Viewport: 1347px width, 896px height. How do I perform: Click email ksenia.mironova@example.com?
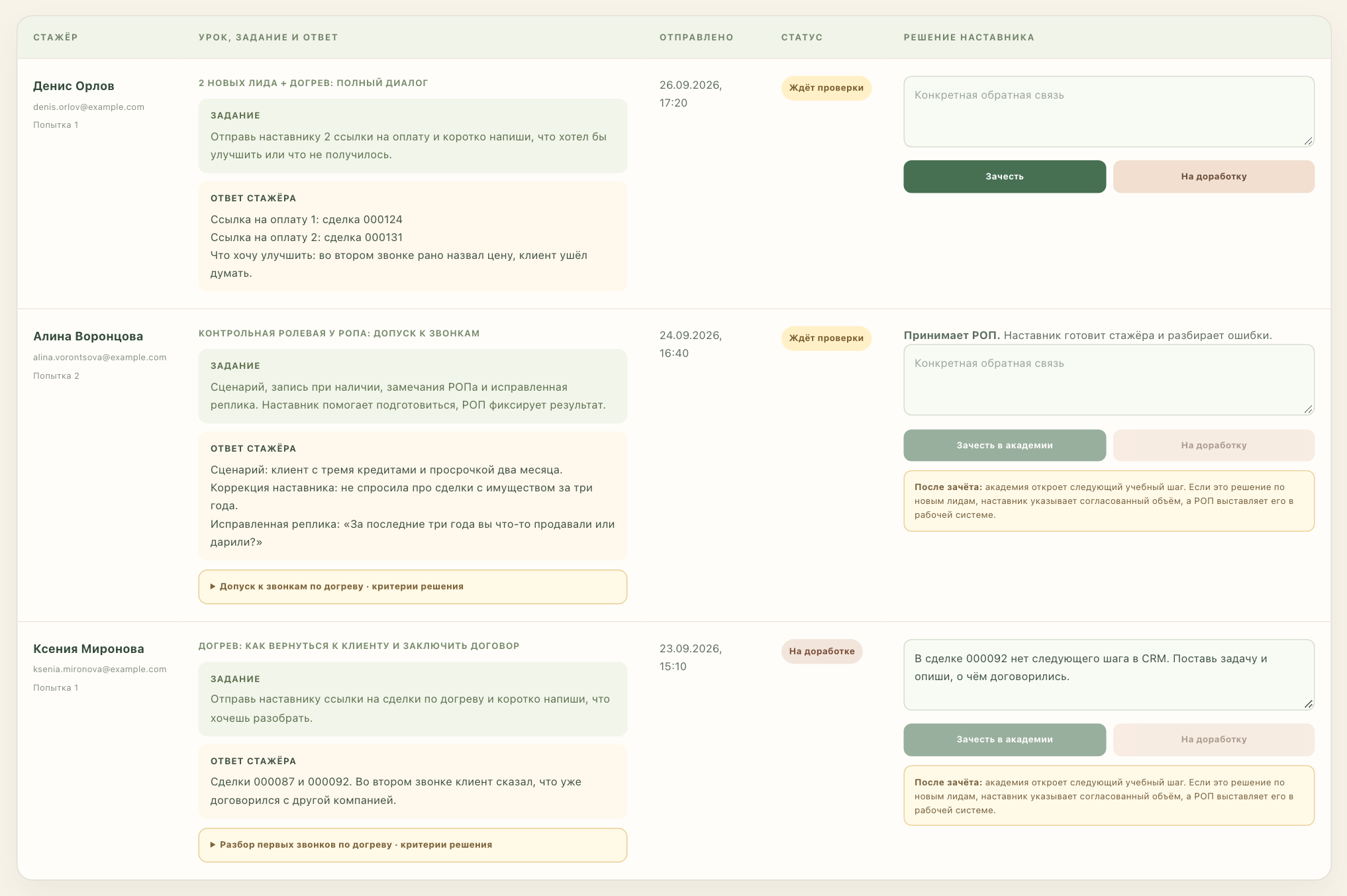coord(100,669)
